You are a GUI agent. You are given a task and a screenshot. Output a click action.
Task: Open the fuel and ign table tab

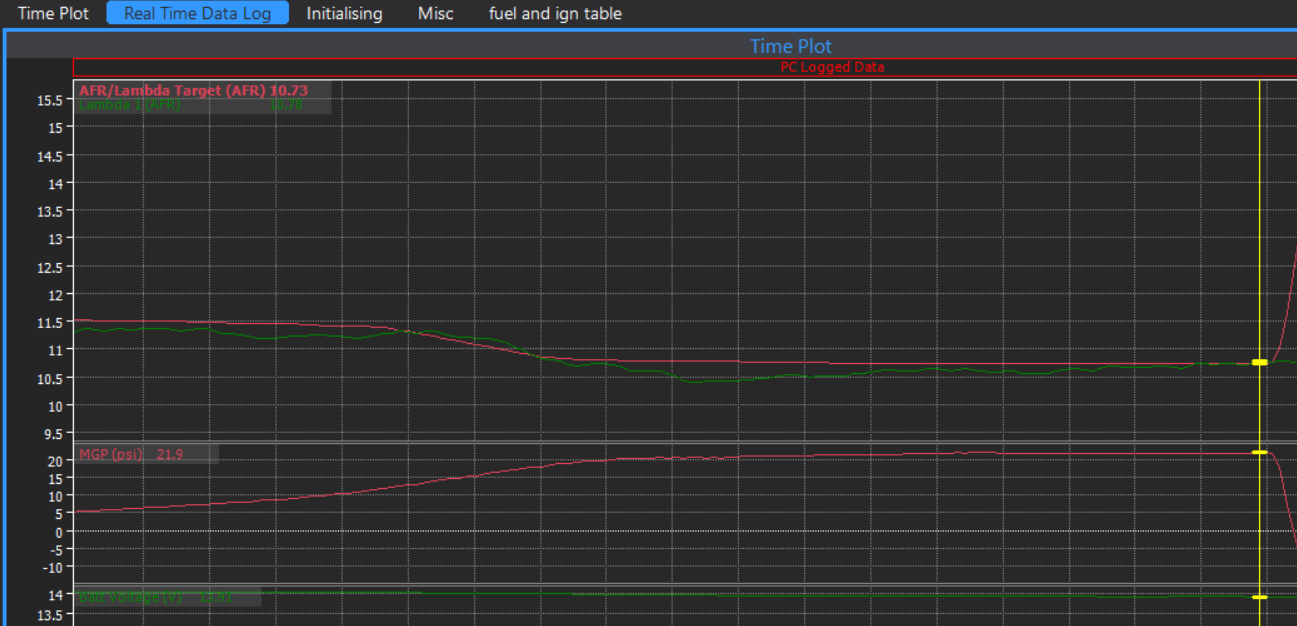(x=555, y=14)
